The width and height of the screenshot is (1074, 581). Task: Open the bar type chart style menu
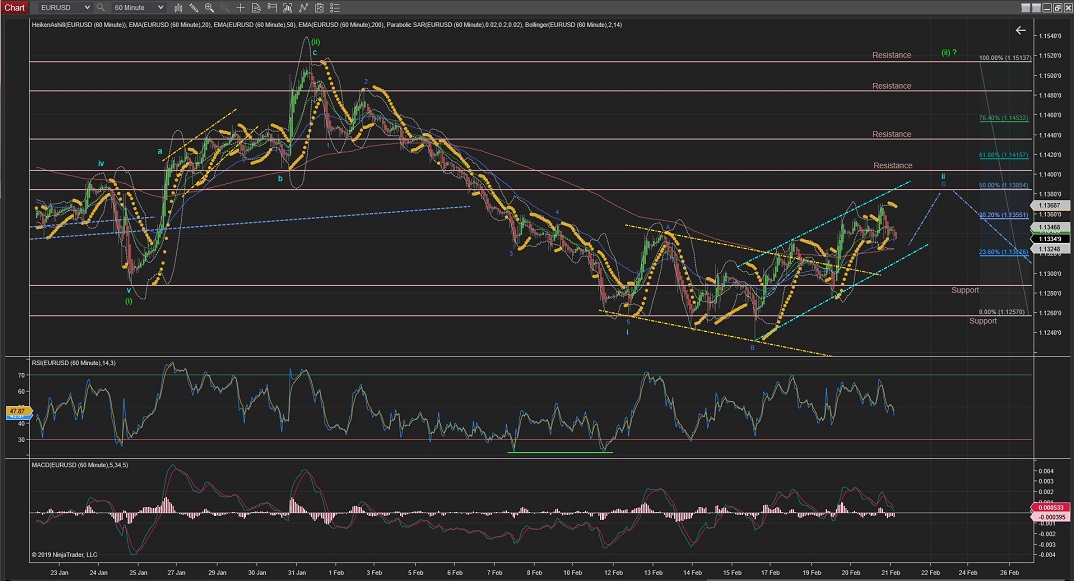click(179, 7)
